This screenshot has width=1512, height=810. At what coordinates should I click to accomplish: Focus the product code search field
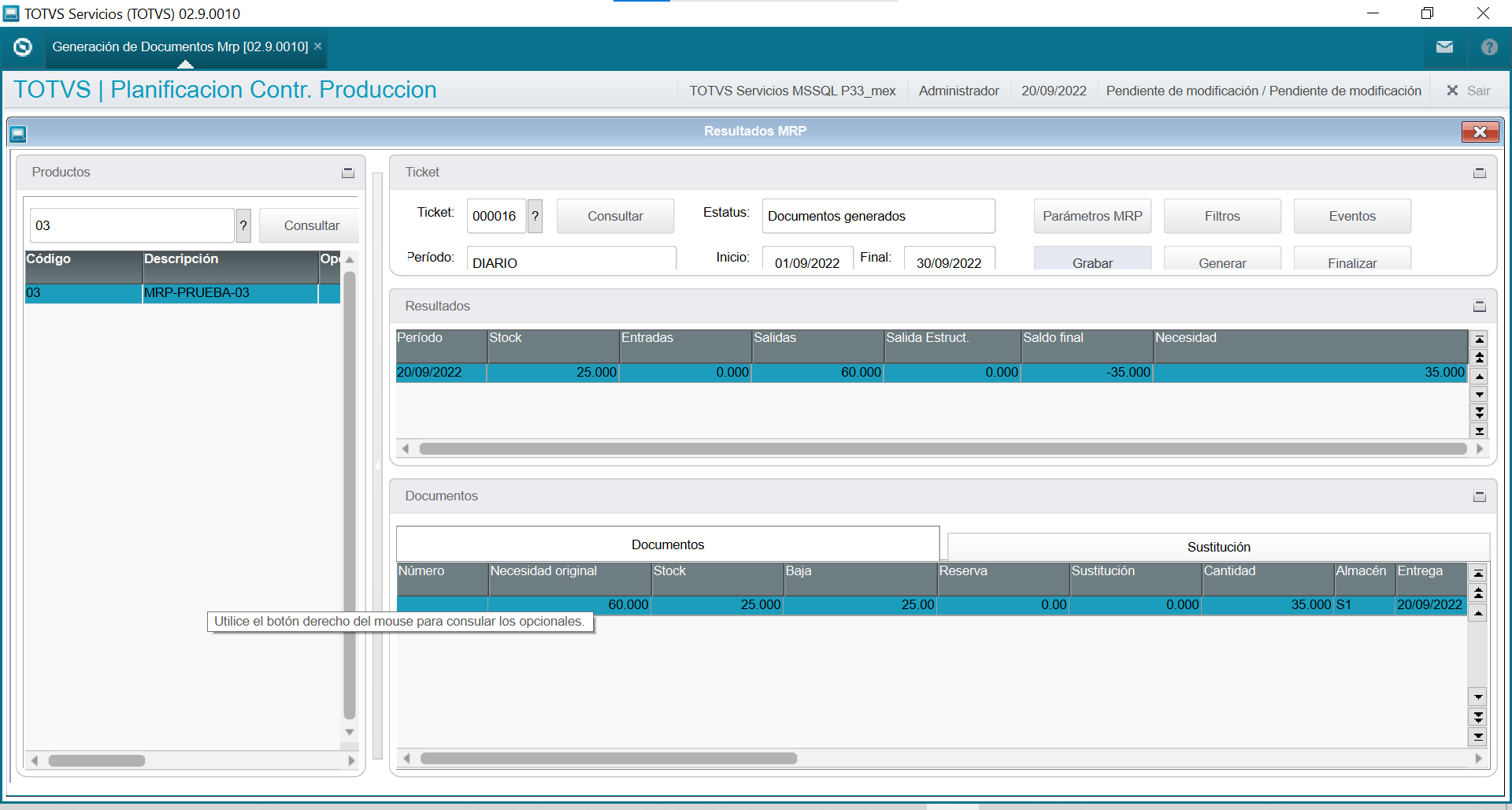132,225
